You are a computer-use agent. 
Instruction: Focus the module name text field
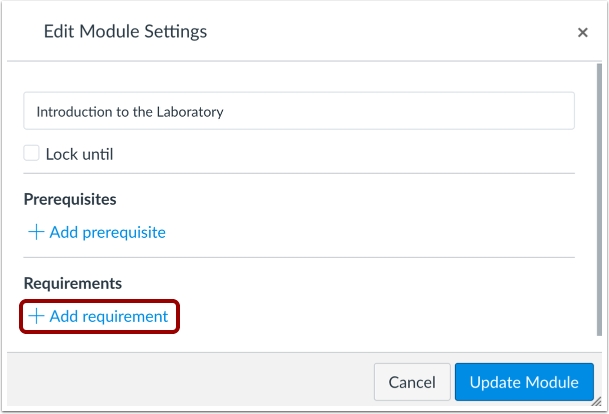[299, 111]
